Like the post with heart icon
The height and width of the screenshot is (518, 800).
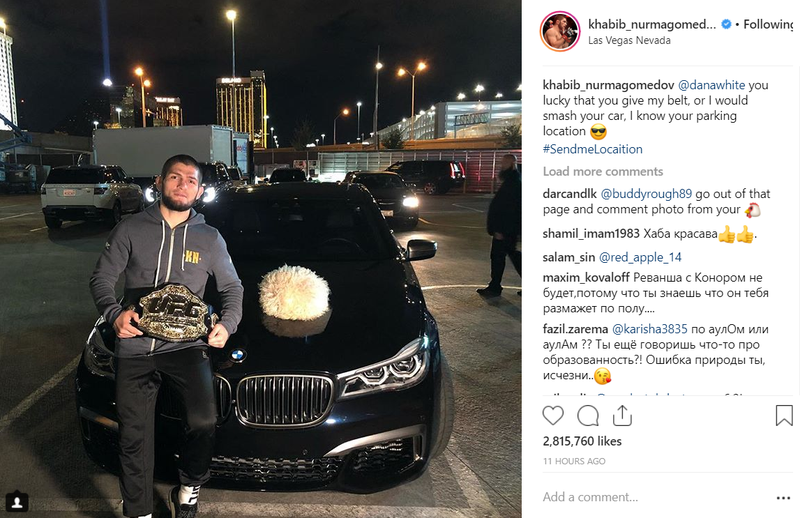[x=553, y=415]
